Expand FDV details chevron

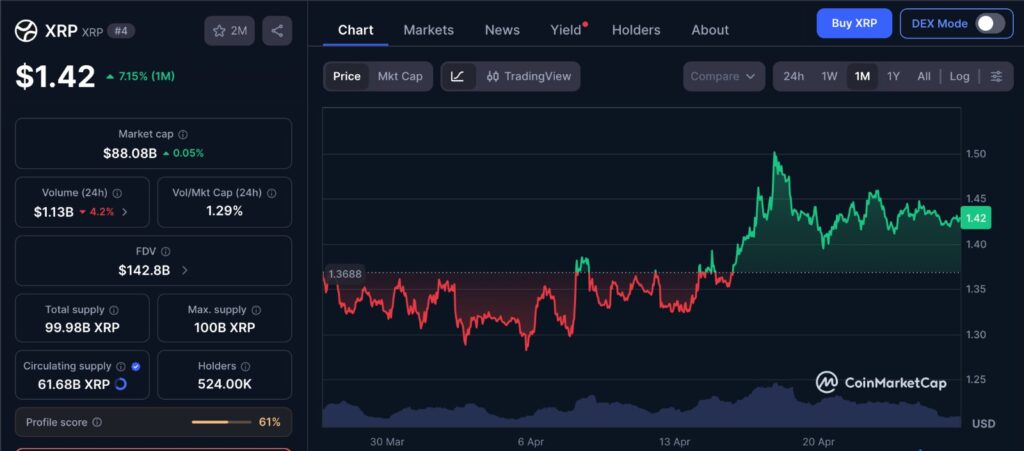(x=184, y=270)
